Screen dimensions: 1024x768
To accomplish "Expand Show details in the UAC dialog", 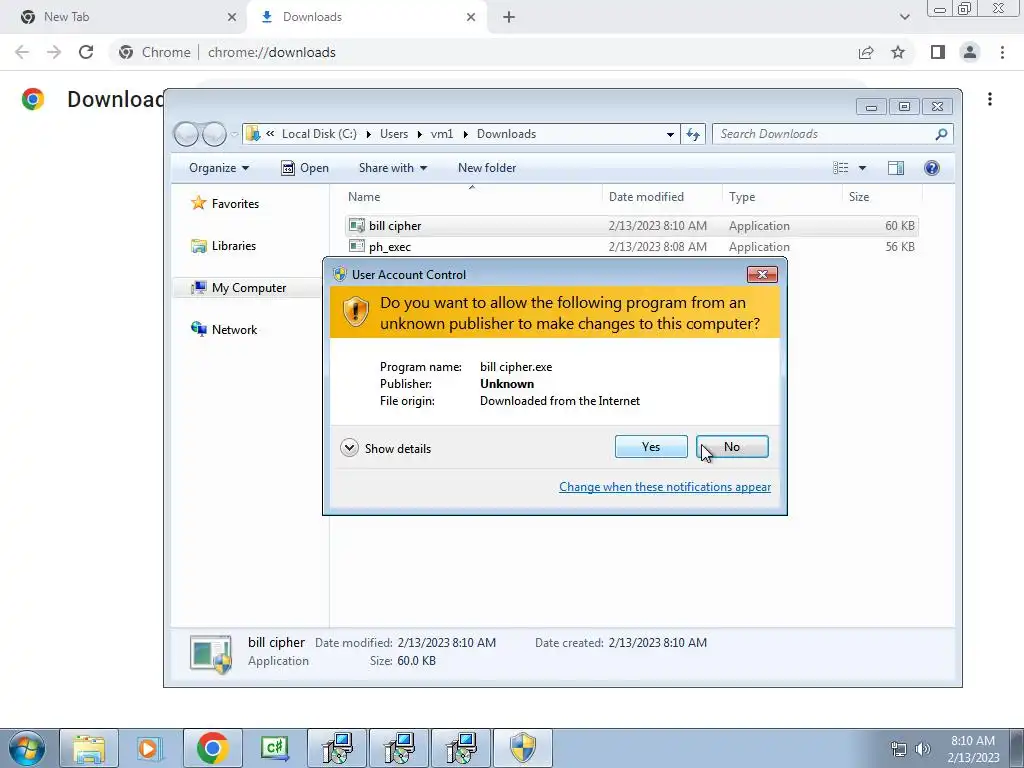I will (386, 448).
